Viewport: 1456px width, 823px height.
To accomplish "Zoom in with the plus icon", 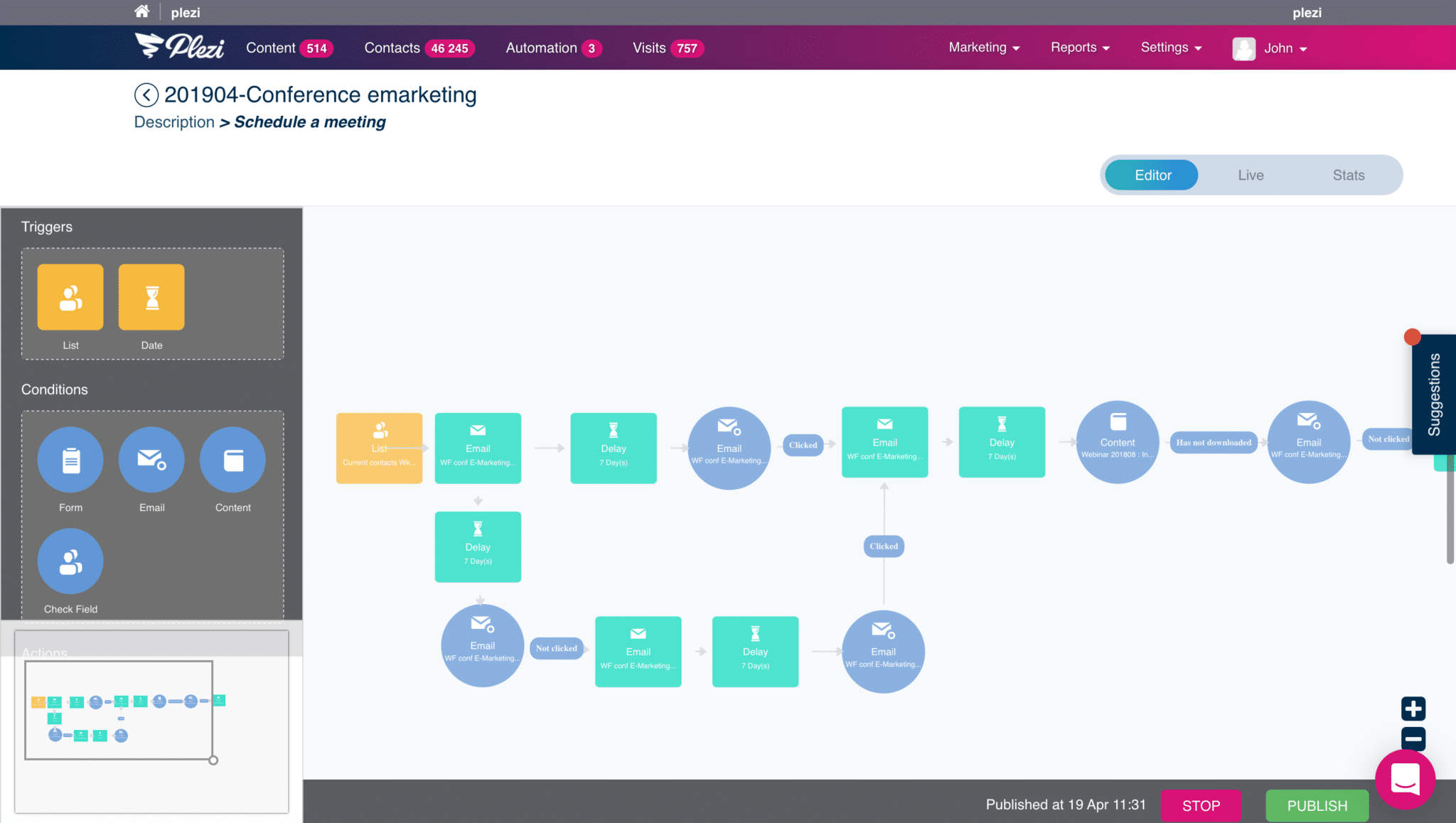I will pyautogui.click(x=1413, y=709).
